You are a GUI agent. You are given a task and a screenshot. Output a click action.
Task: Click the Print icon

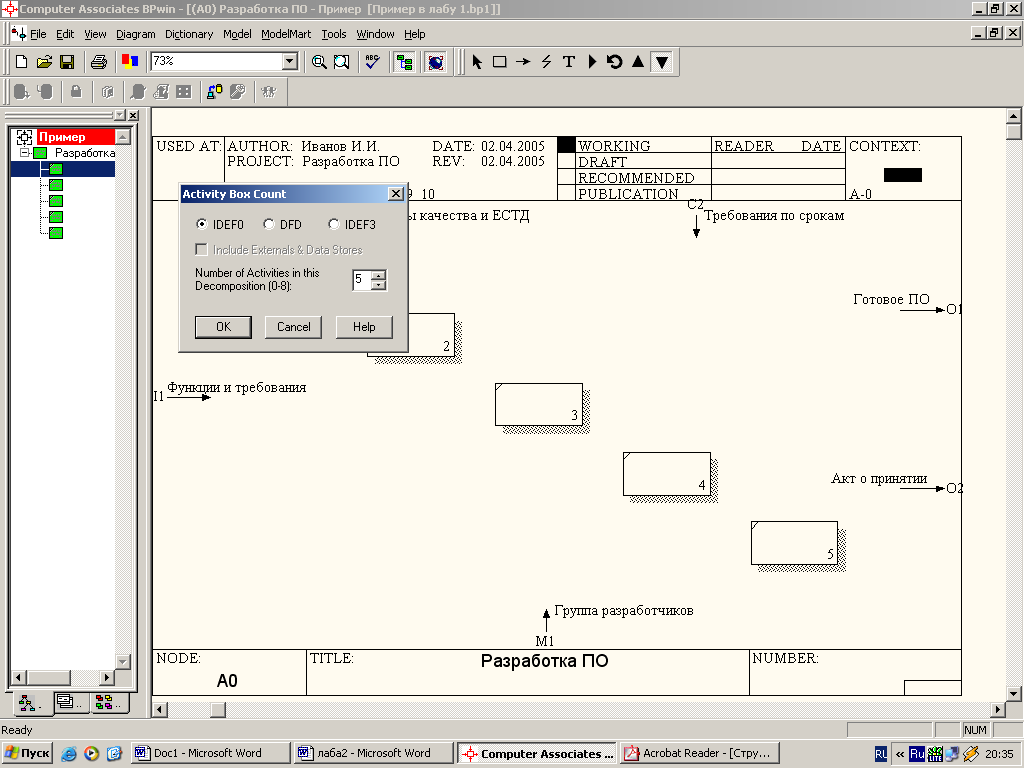(x=98, y=62)
